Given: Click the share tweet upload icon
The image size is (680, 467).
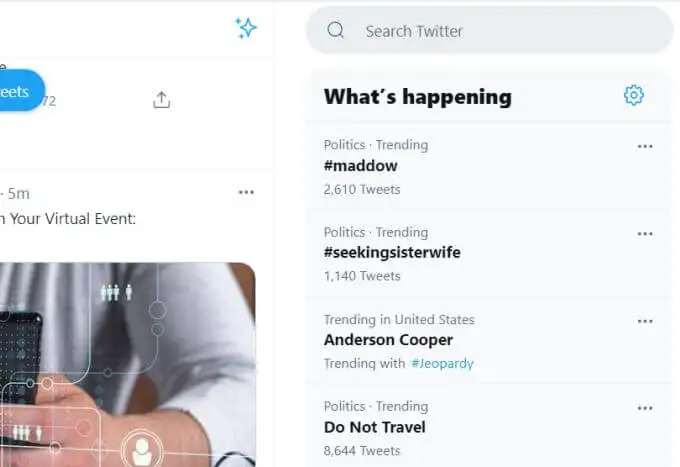Looking at the screenshot, I should click(161, 100).
